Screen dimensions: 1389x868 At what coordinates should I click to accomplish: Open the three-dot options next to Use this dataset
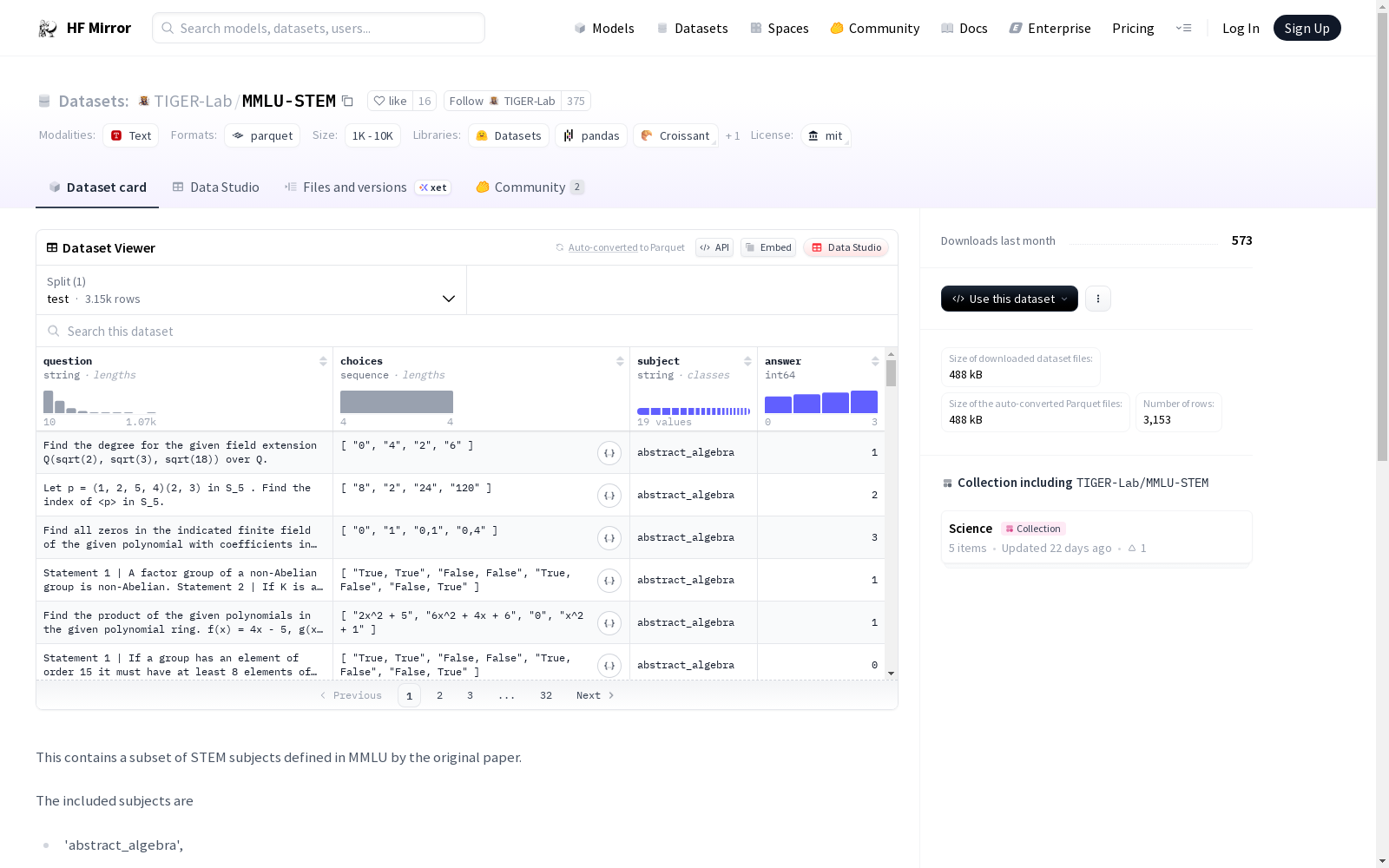coord(1098,299)
